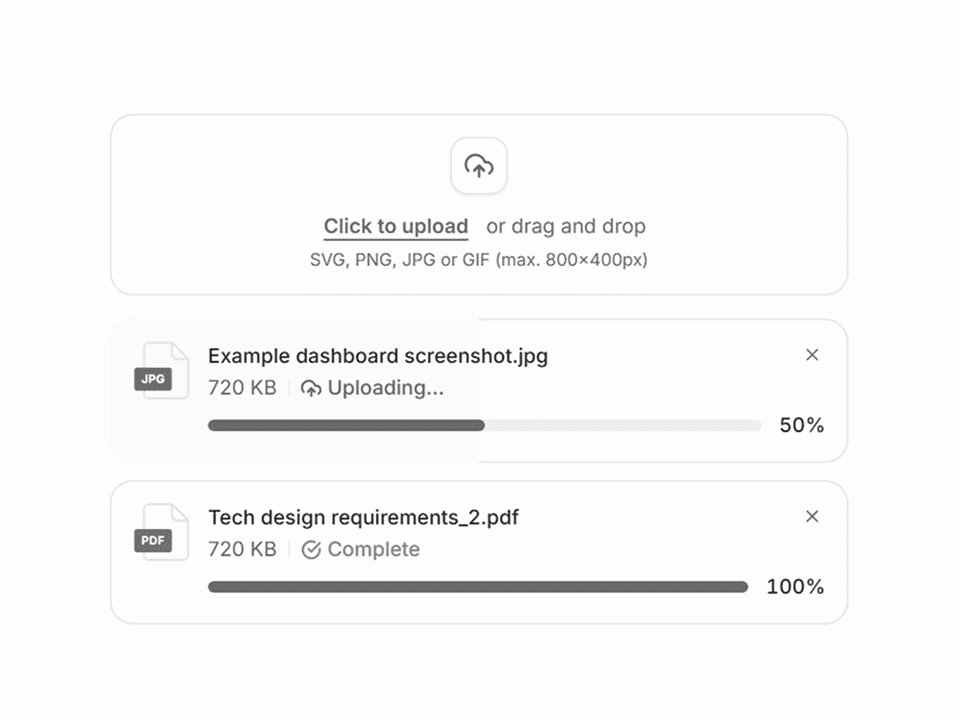
Task: Click the JPG file type icon
Action: click(x=159, y=371)
